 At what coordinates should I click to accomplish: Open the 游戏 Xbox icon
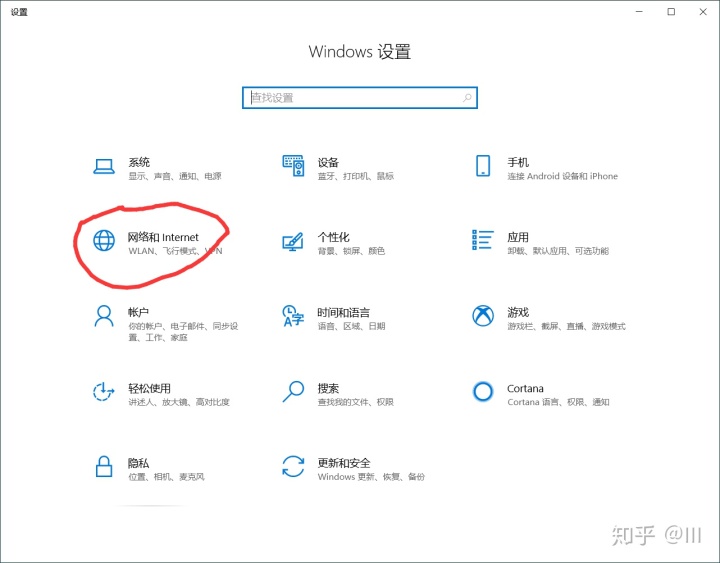point(483,316)
